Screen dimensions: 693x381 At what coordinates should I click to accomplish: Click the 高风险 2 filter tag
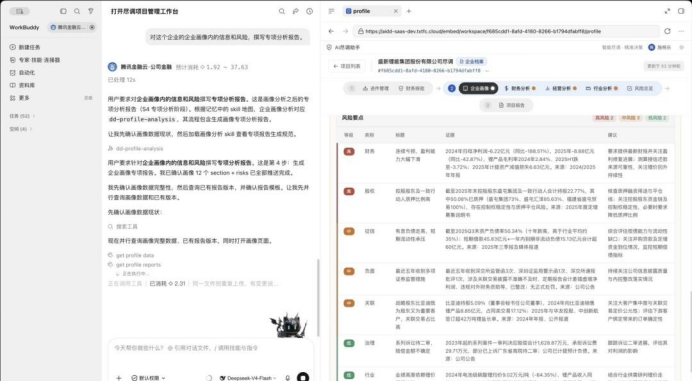tap(604, 118)
